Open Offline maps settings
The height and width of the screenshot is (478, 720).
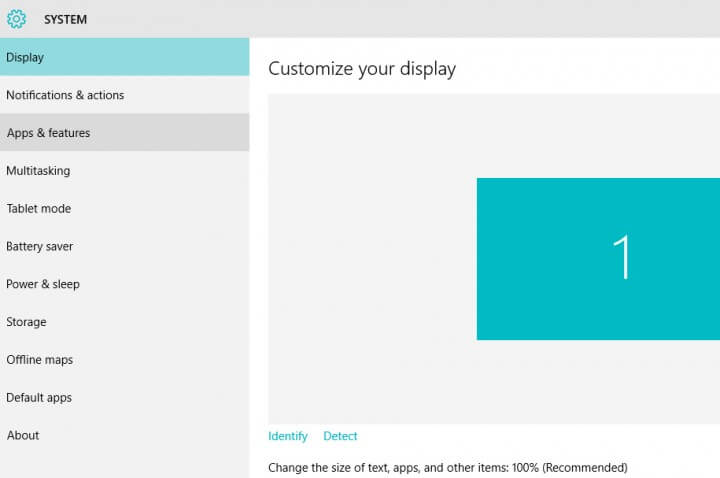124,360
